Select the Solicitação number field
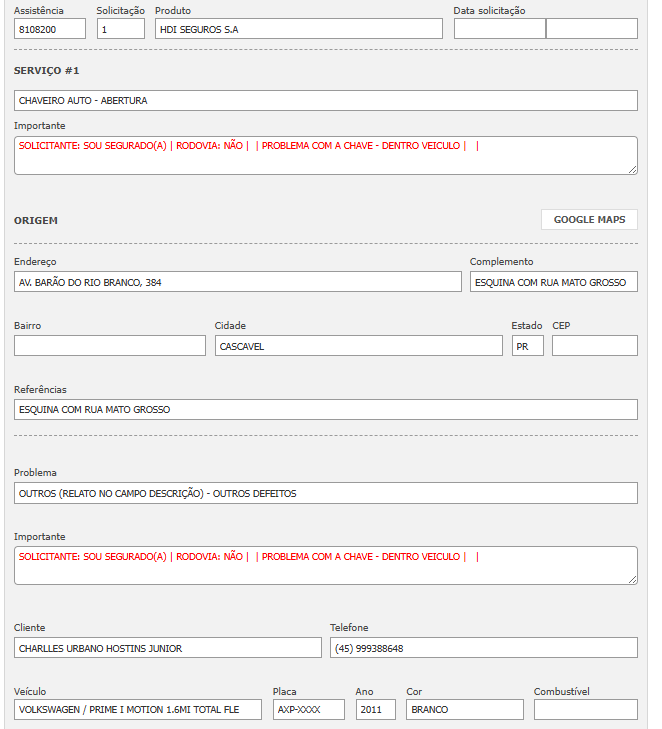Image resolution: width=662 pixels, height=729 pixels. pyautogui.click(x=121, y=29)
